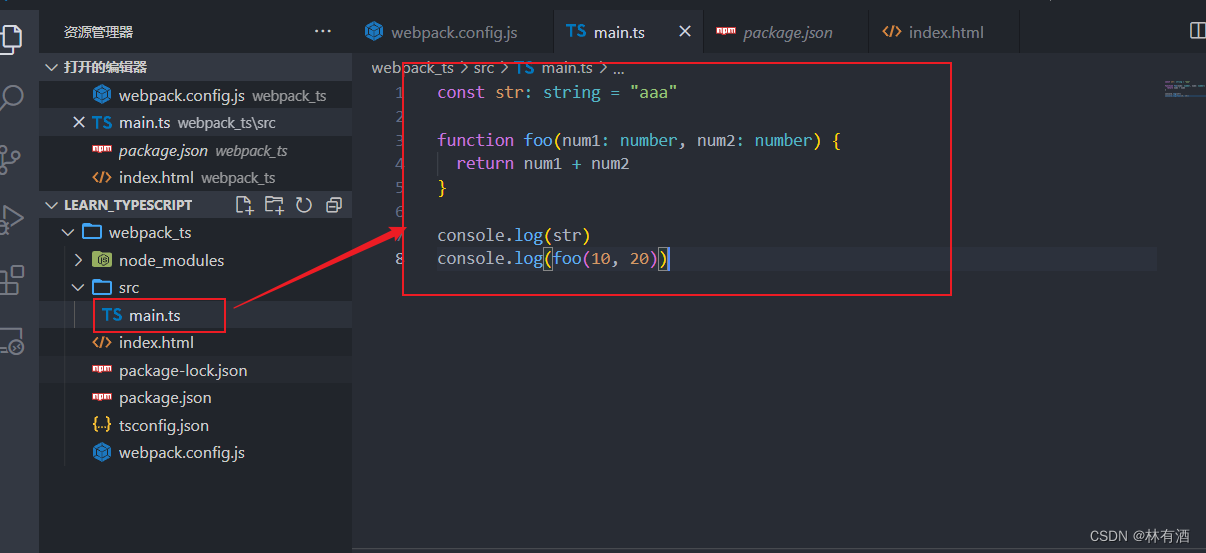Click src folder icon in tree
Screen dimensions: 1206x553
[x=101, y=287]
